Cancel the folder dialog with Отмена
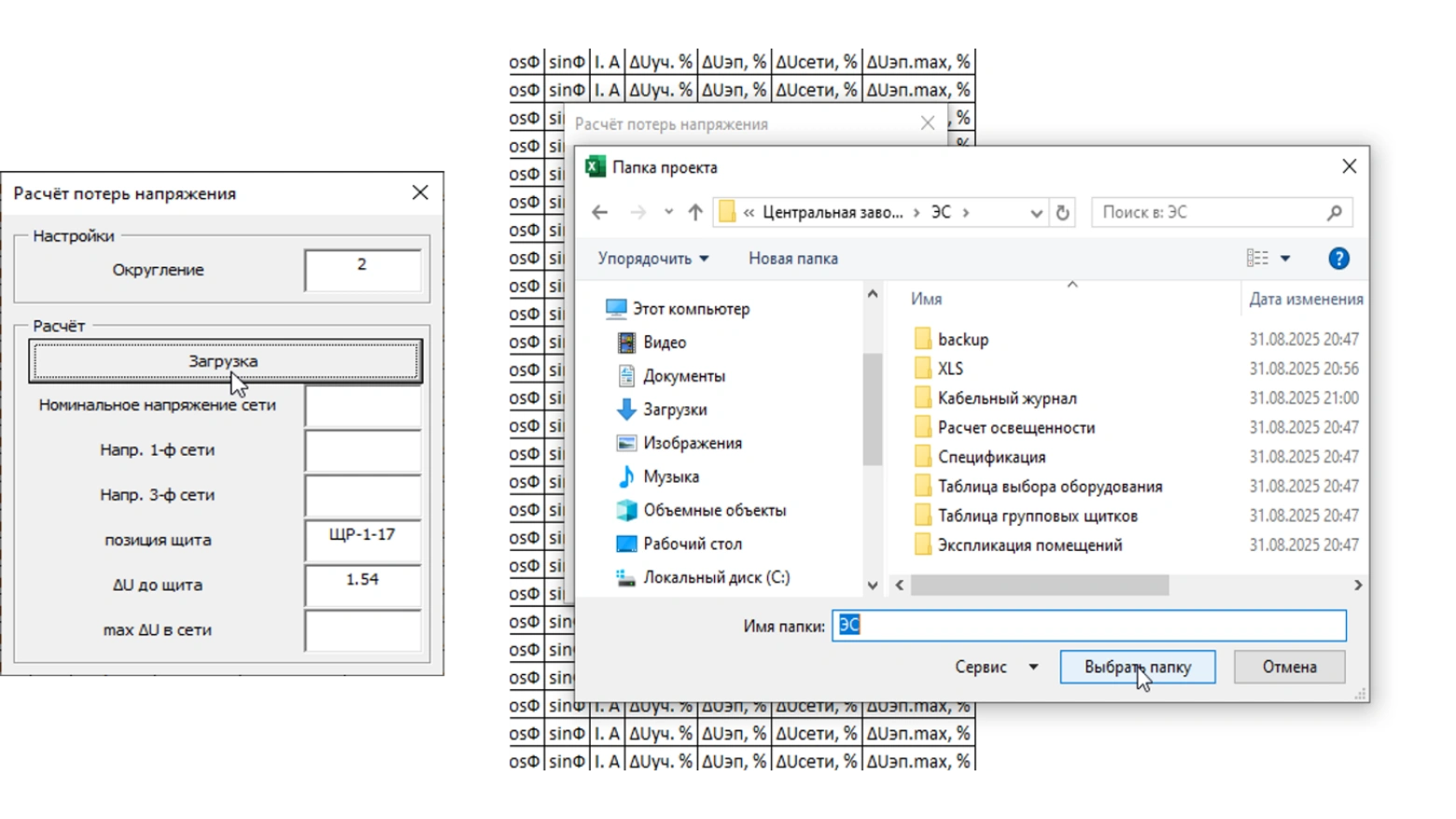Viewport: 1456px width, 819px height. pyautogui.click(x=1290, y=667)
